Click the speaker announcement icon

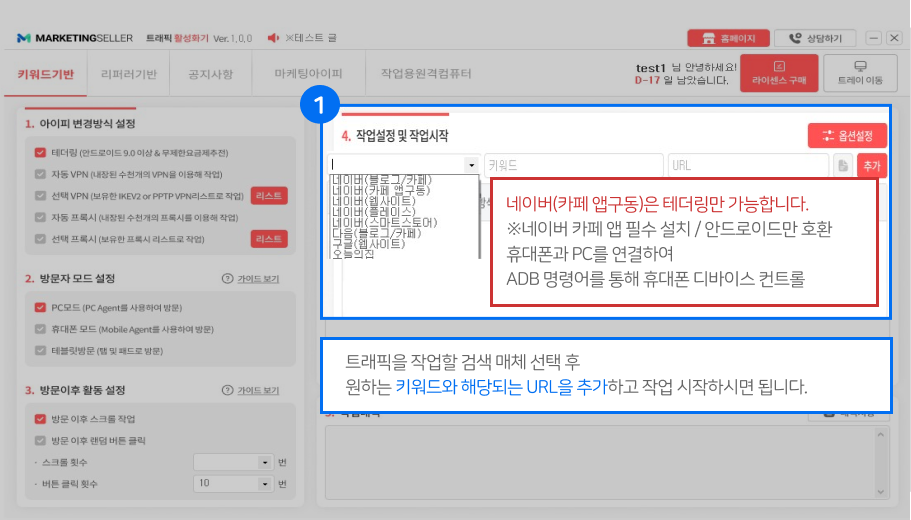(273, 38)
